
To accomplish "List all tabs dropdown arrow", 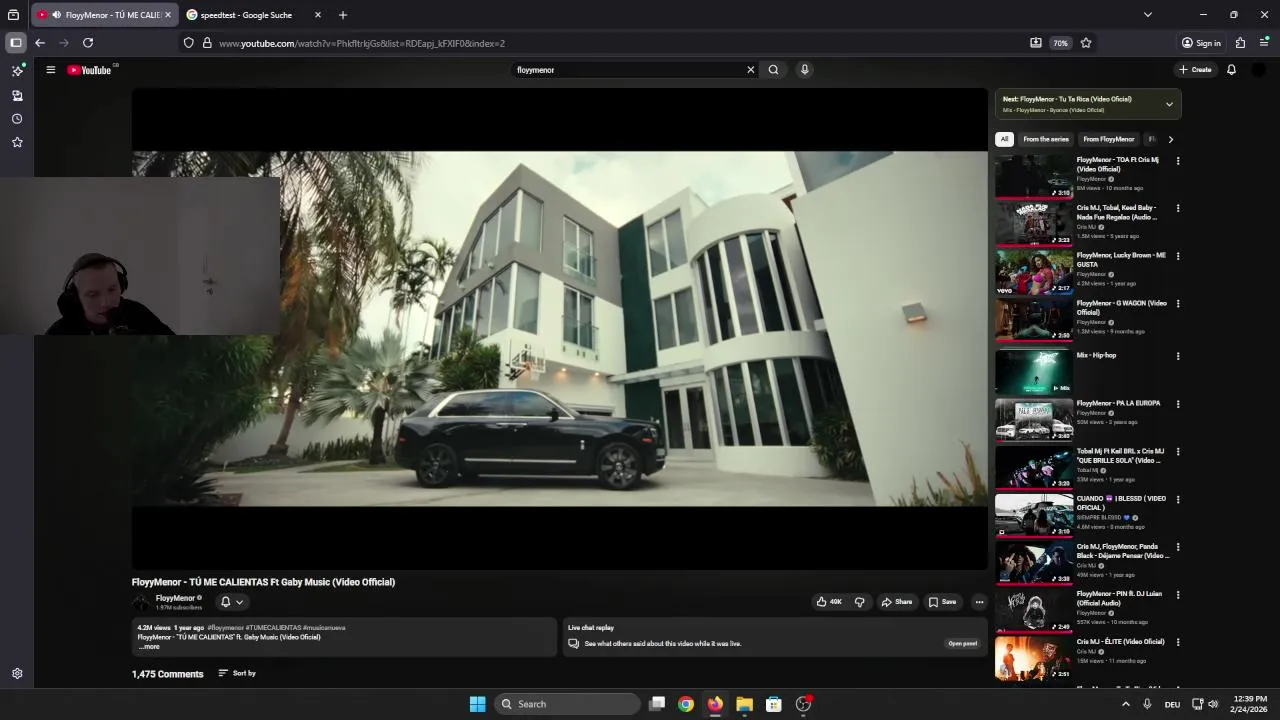I will pos(1148,15).
